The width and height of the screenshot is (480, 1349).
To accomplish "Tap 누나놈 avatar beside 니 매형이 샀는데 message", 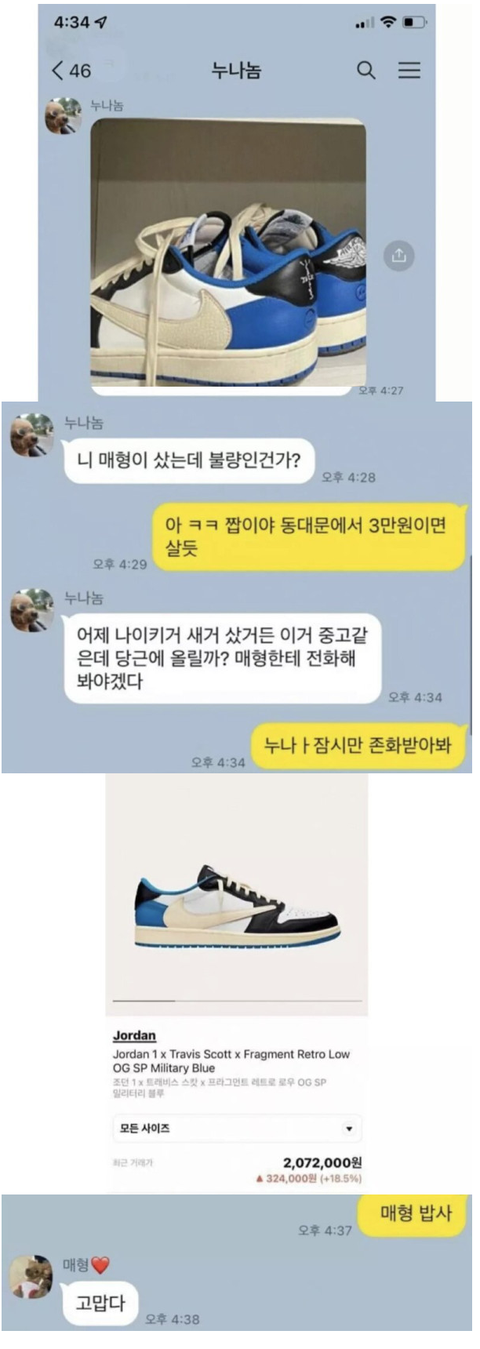I will pyautogui.click(x=32, y=436).
